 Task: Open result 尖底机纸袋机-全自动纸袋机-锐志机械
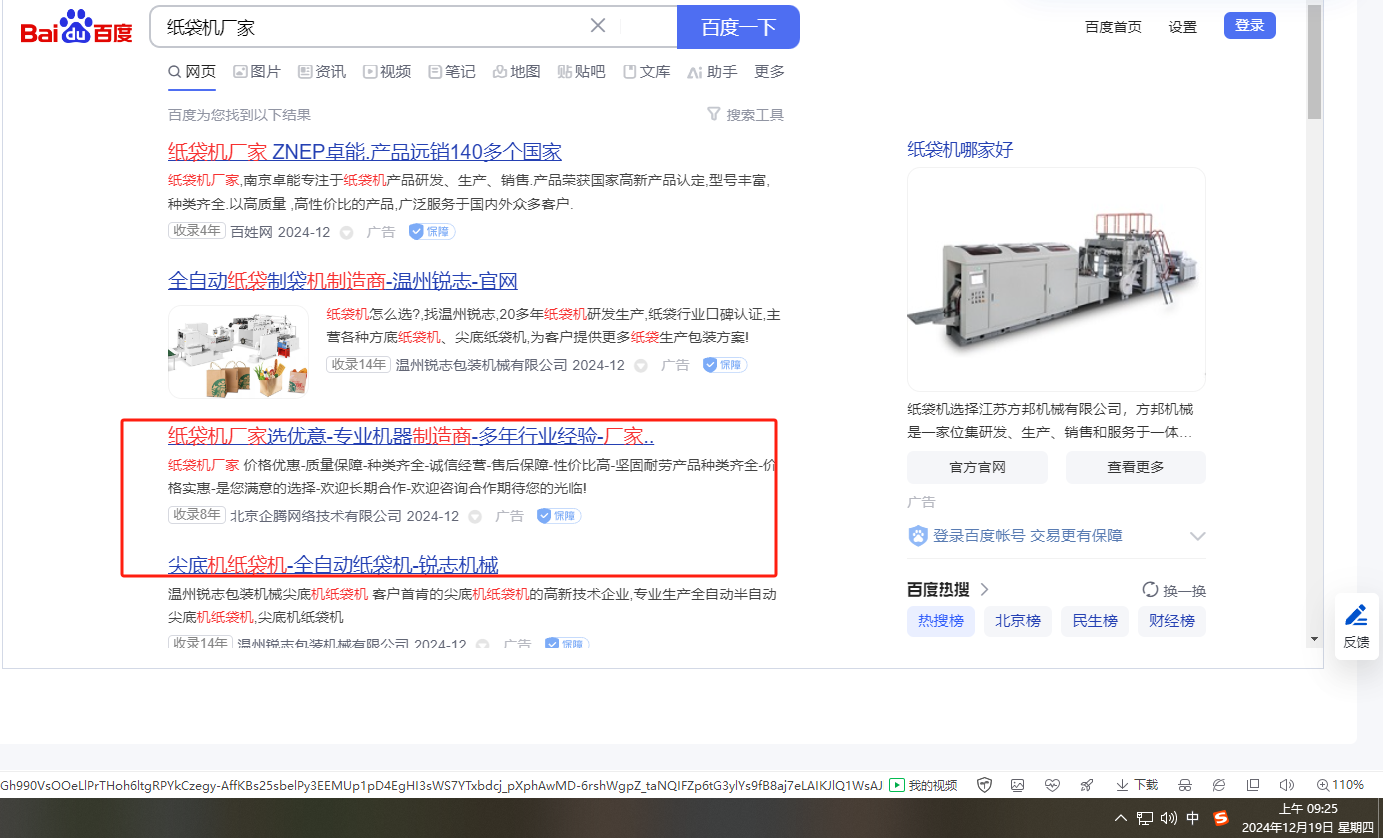pyautogui.click(x=333, y=565)
